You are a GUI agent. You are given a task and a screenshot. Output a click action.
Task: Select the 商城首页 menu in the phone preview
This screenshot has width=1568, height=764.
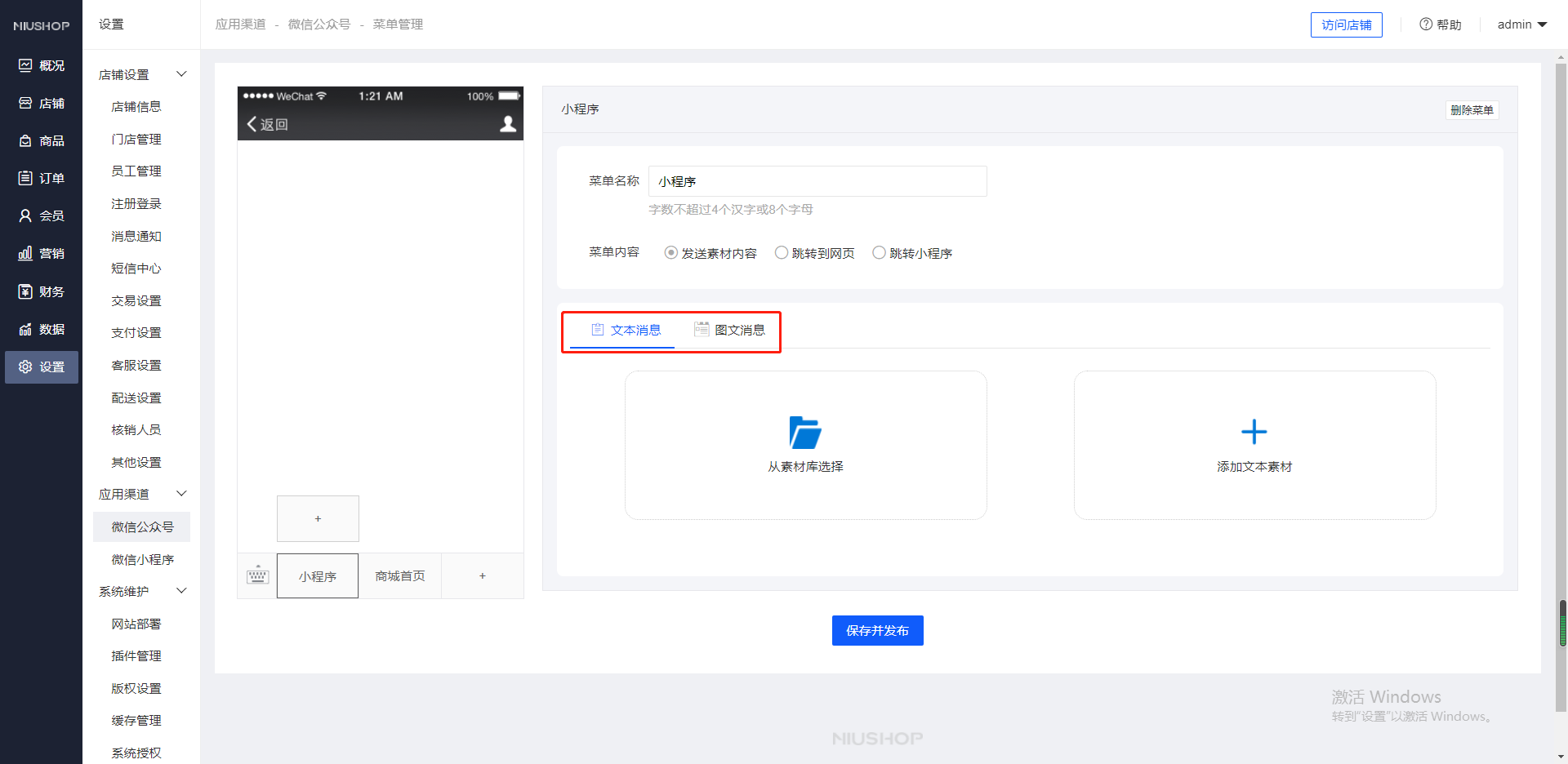(400, 576)
